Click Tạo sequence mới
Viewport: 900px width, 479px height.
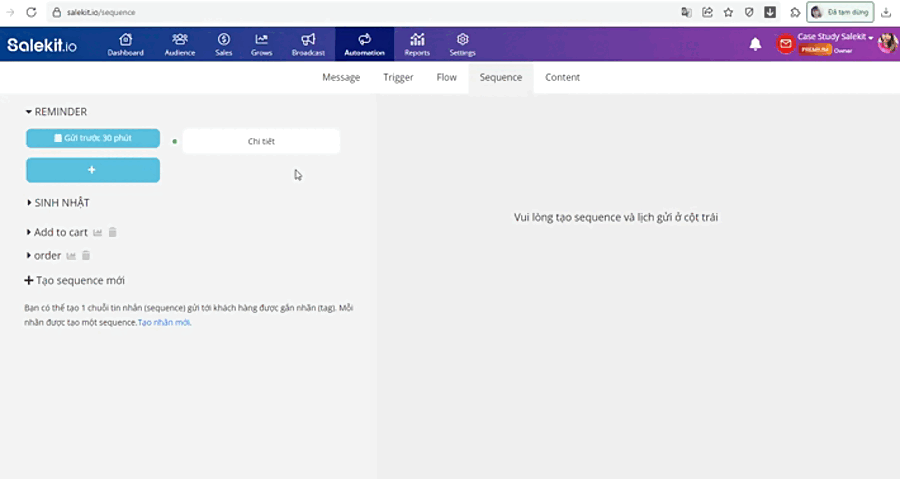pyautogui.click(x=75, y=281)
